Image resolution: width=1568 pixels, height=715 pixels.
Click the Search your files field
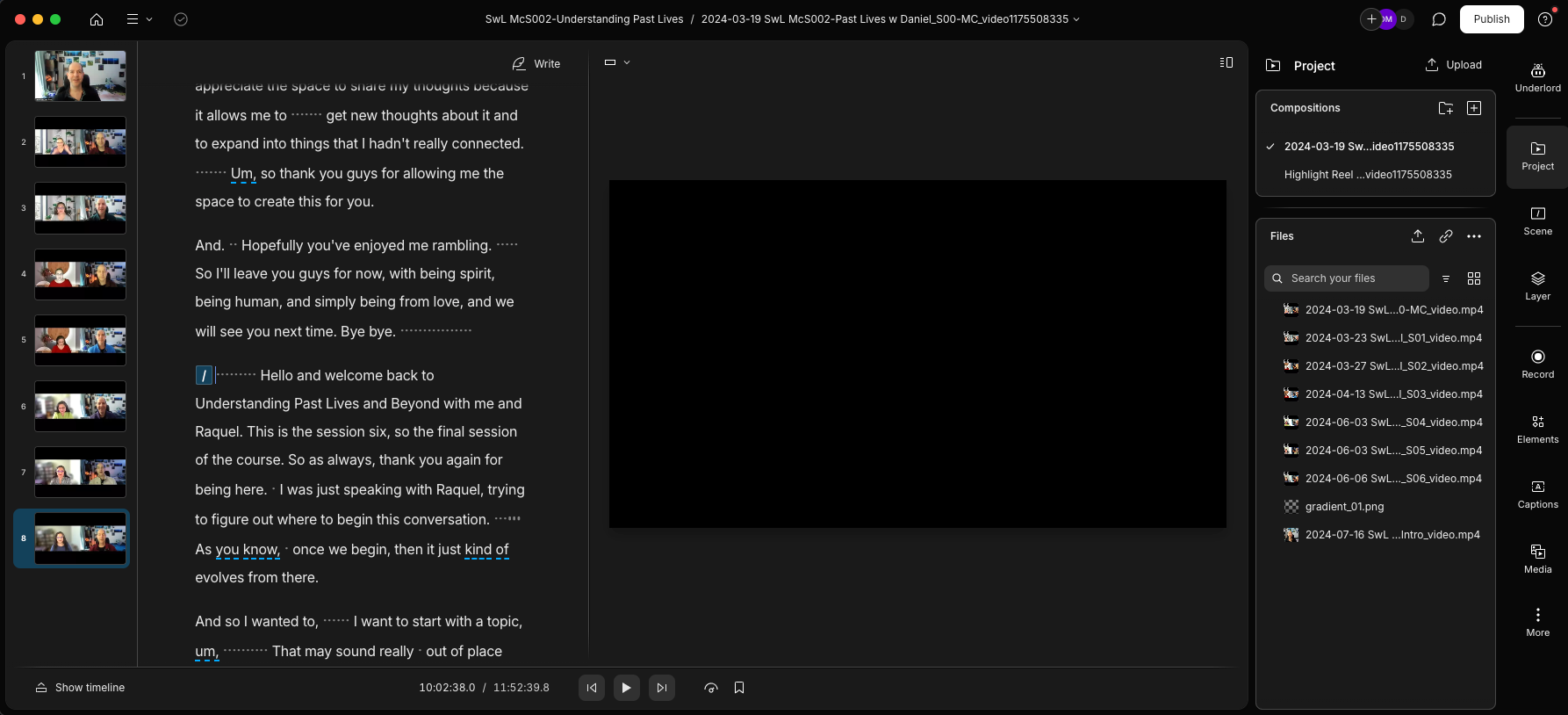pyautogui.click(x=1347, y=278)
